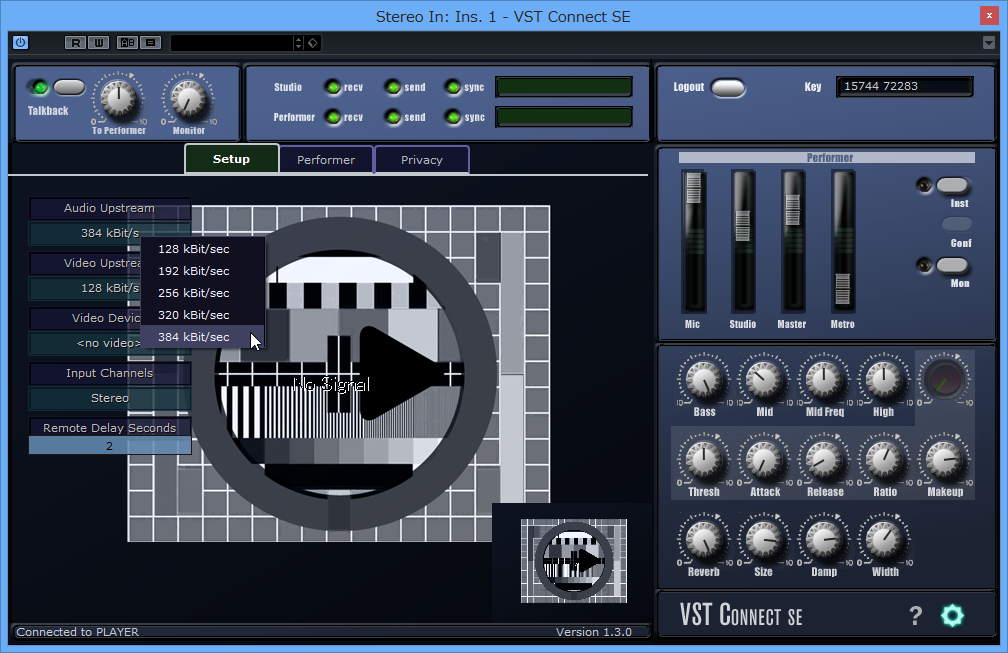Select 128 kBit/sec from the list

click(x=202, y=249)
